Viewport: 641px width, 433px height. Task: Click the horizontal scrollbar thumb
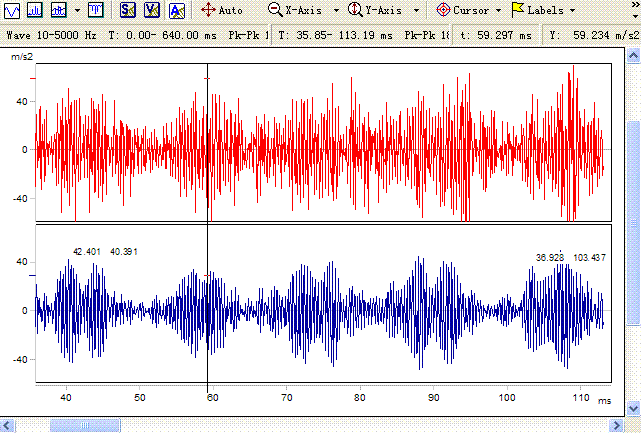(85, 426)
